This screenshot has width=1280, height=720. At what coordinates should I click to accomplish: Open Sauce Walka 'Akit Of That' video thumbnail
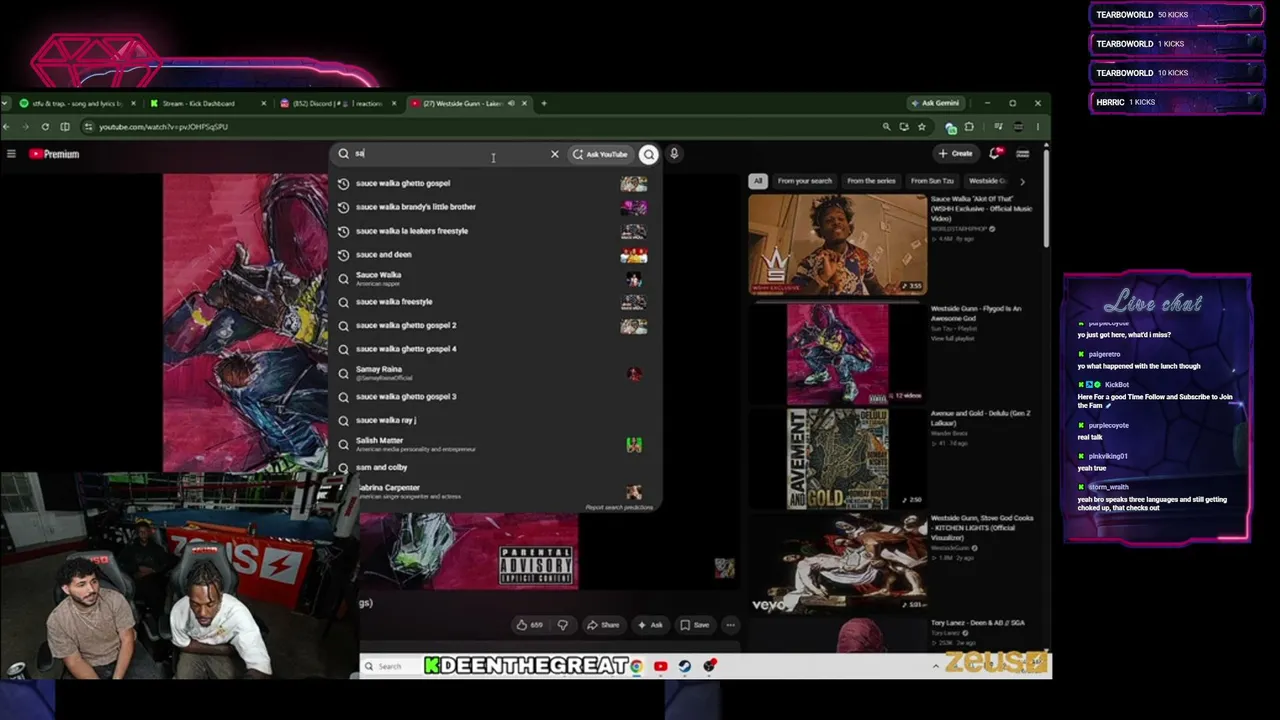click(838, 245)
